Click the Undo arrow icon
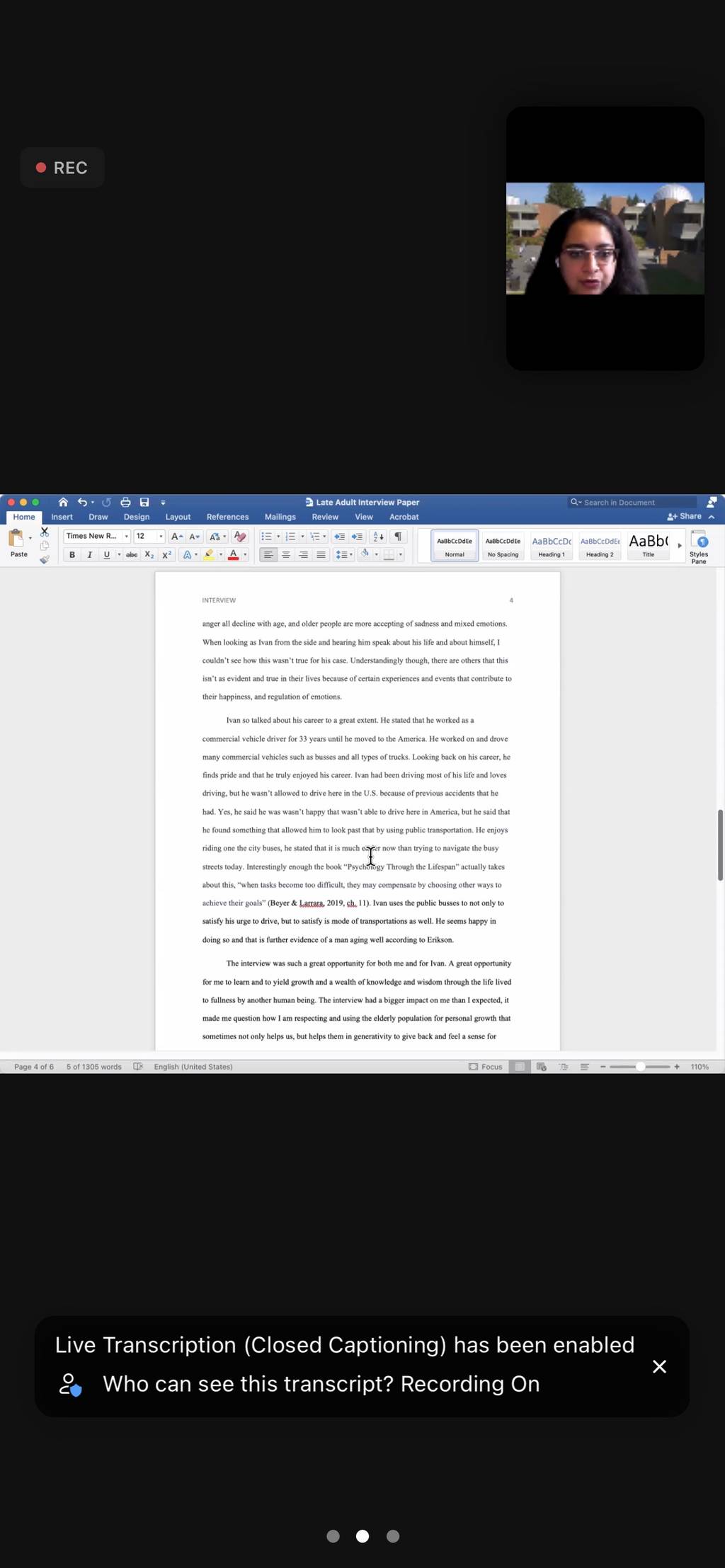The image size is (725, 1568). click(82, 502)
